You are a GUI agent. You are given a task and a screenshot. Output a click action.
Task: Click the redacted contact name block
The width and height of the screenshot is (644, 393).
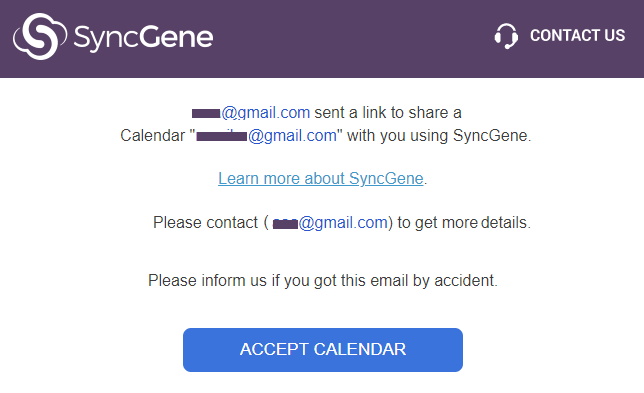[x=285, y=224]
